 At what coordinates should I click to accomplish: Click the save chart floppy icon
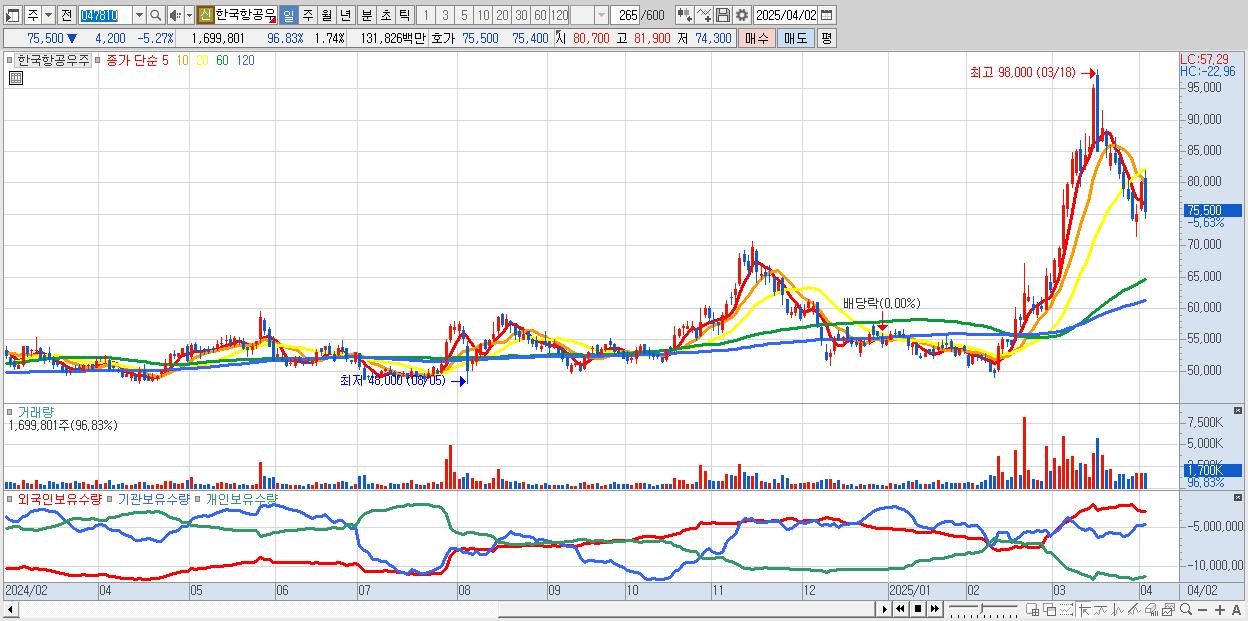point(722,15)
